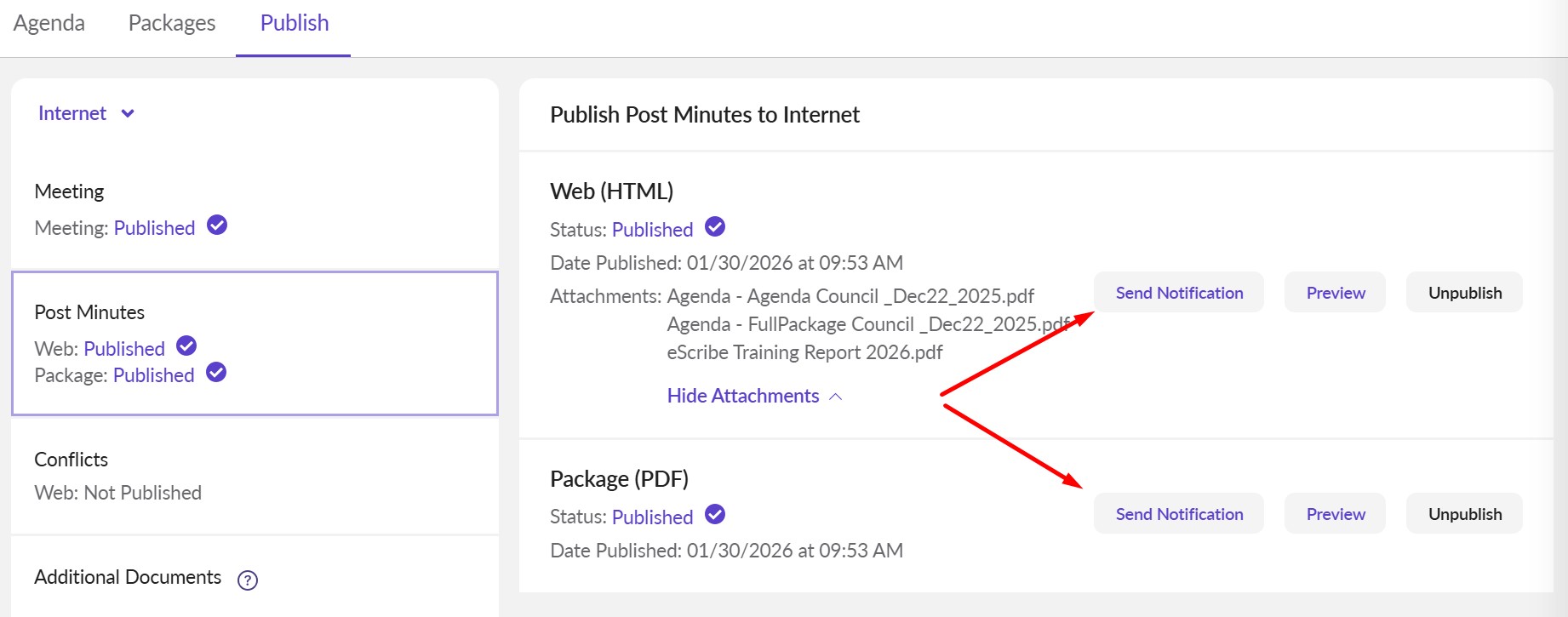Click the Web (HTML) status checkmark icon
This screenshot has height=617, width=1568.
pyautogui.click(x=715, y=226)
